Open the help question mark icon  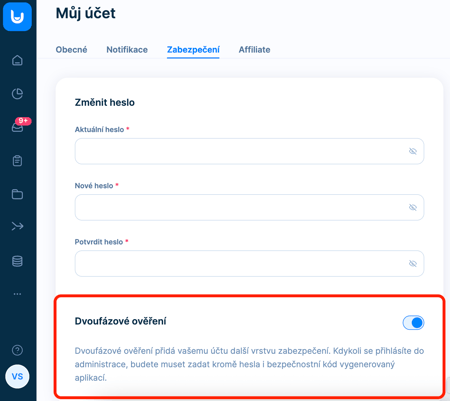click(17, 350)
